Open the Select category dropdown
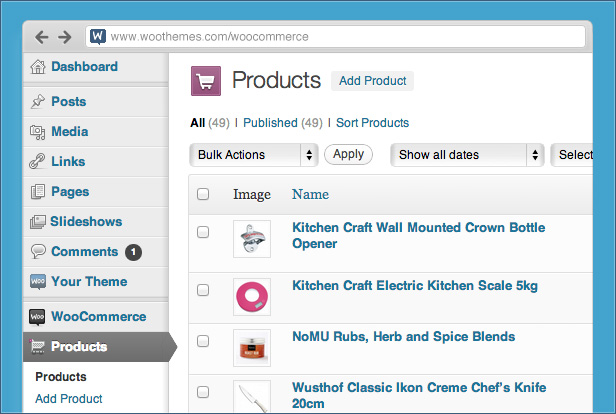 572,155
